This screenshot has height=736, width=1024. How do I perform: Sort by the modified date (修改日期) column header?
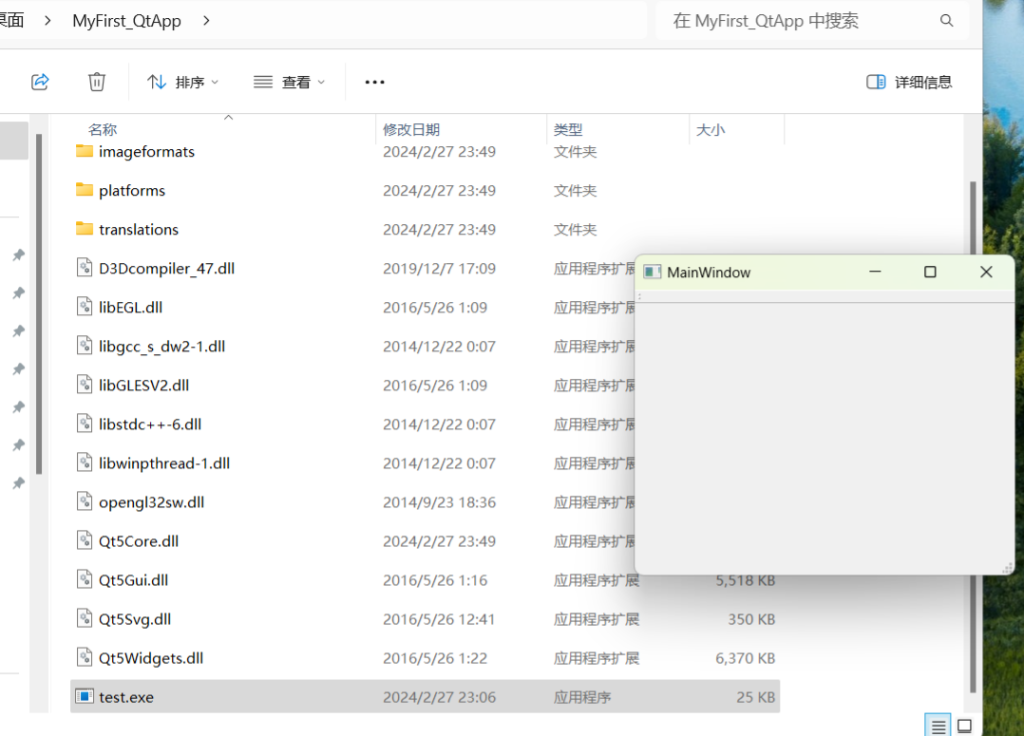coord(411,130)
